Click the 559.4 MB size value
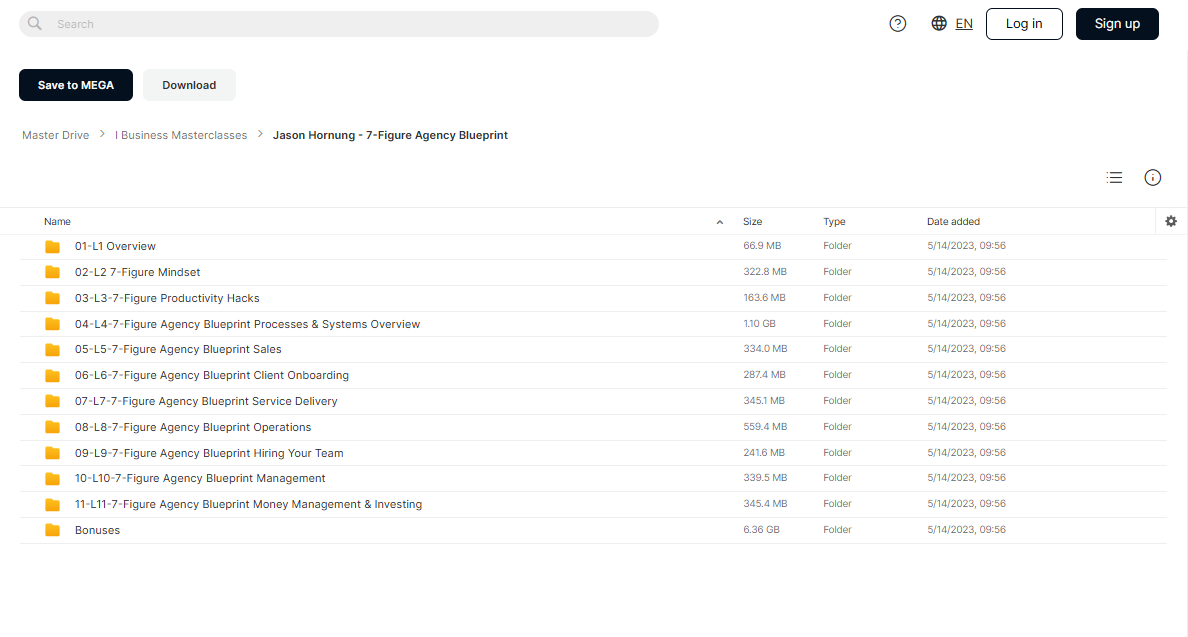1188x637 pixels. pos(764,426)
